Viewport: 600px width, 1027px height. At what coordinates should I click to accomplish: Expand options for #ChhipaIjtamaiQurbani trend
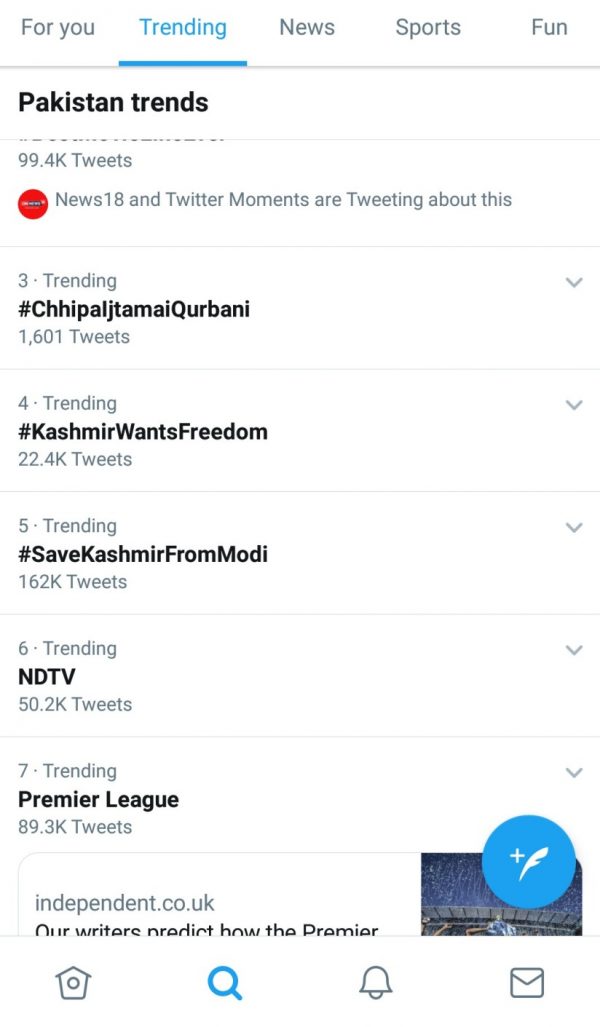[574, 282]
